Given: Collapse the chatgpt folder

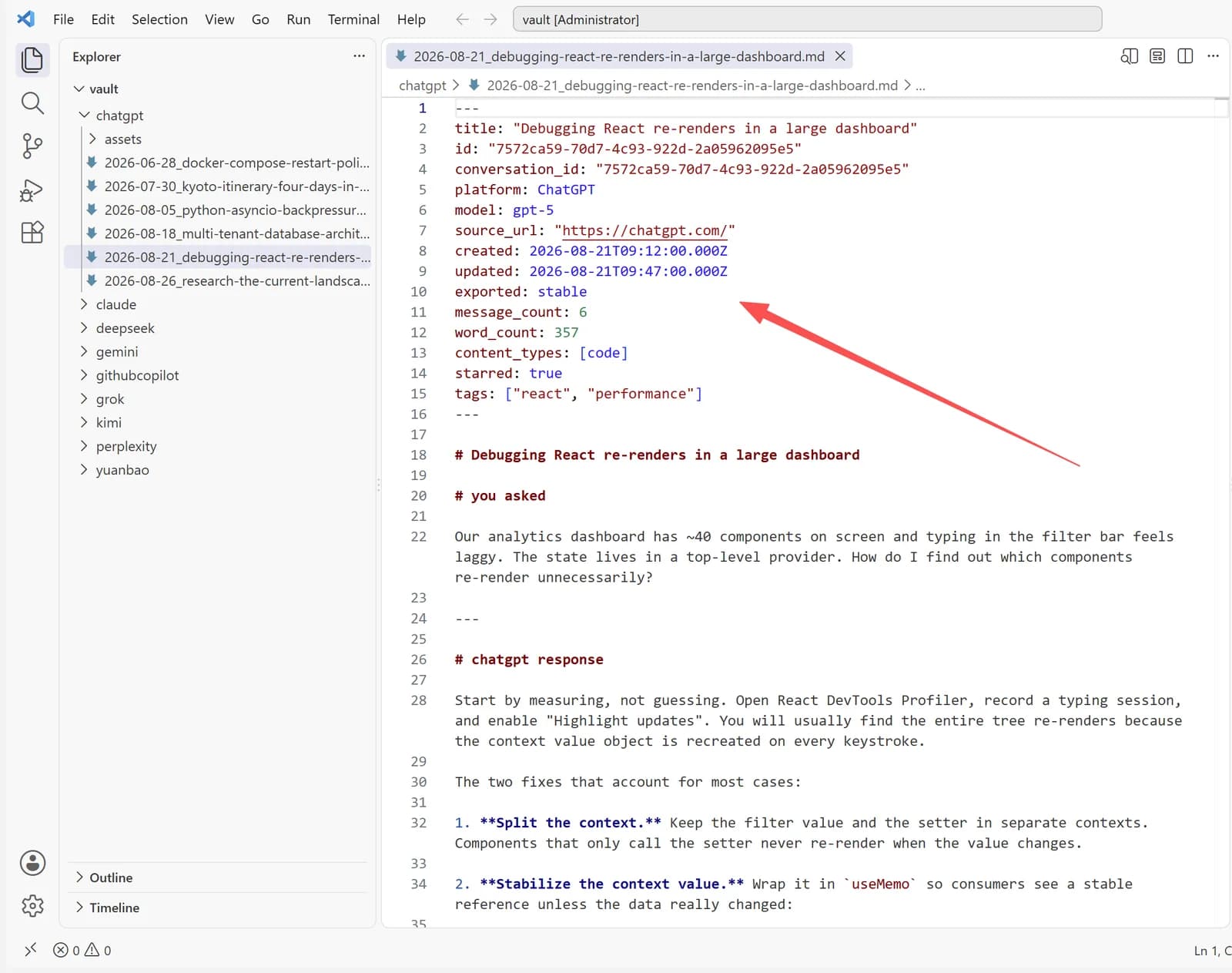Looking at the screenshot, I should (85, 115).
